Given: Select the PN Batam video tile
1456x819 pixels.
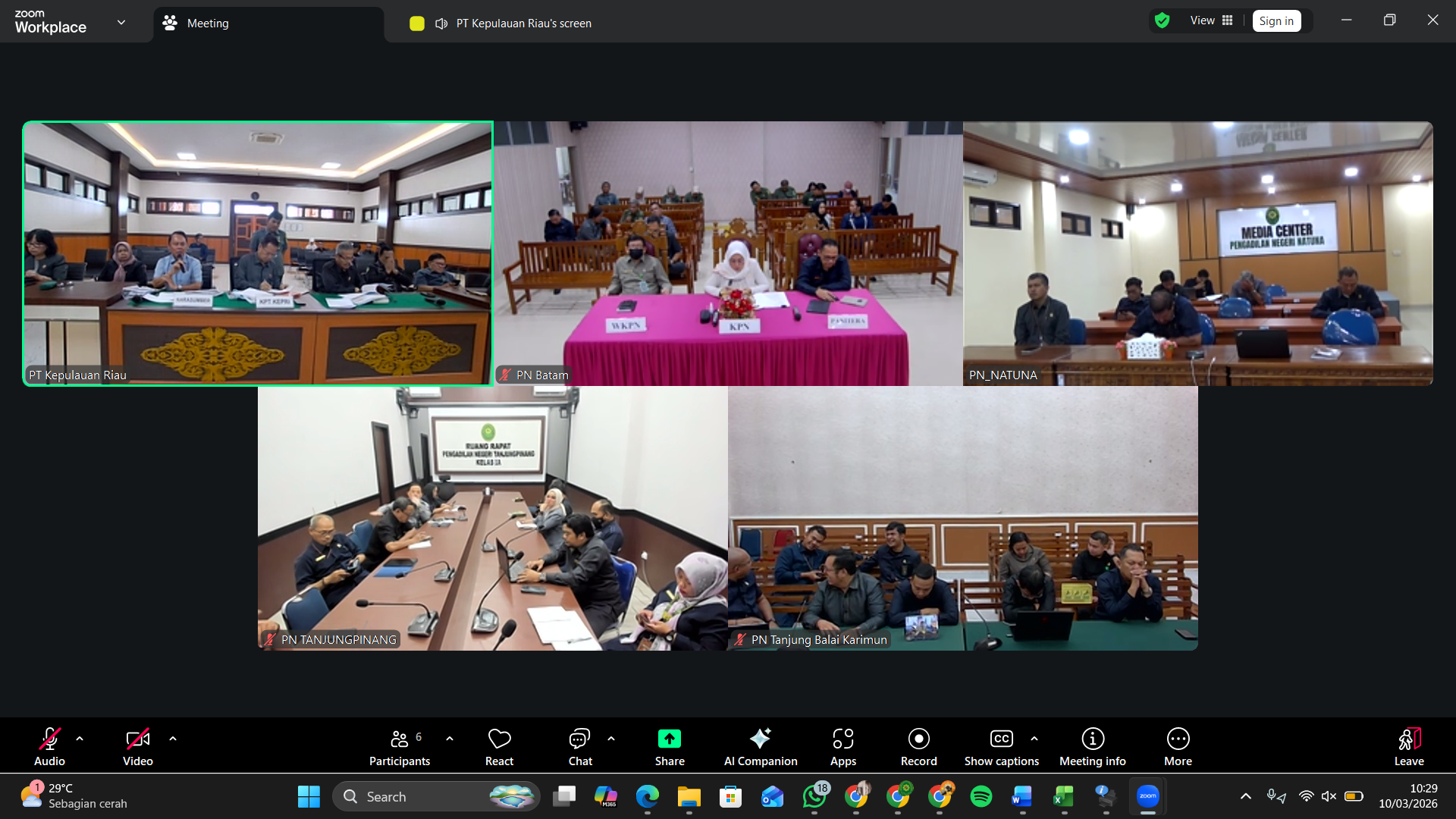Looking at the screenshot, I should click(x=728, y=253).
